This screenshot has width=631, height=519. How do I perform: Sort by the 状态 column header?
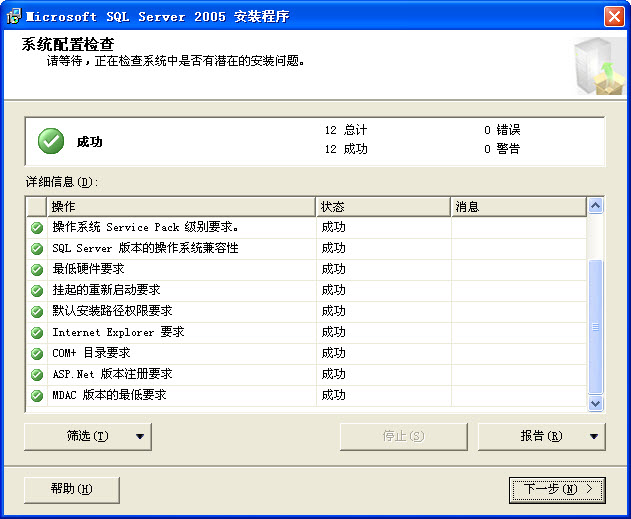tap(382, 206)
